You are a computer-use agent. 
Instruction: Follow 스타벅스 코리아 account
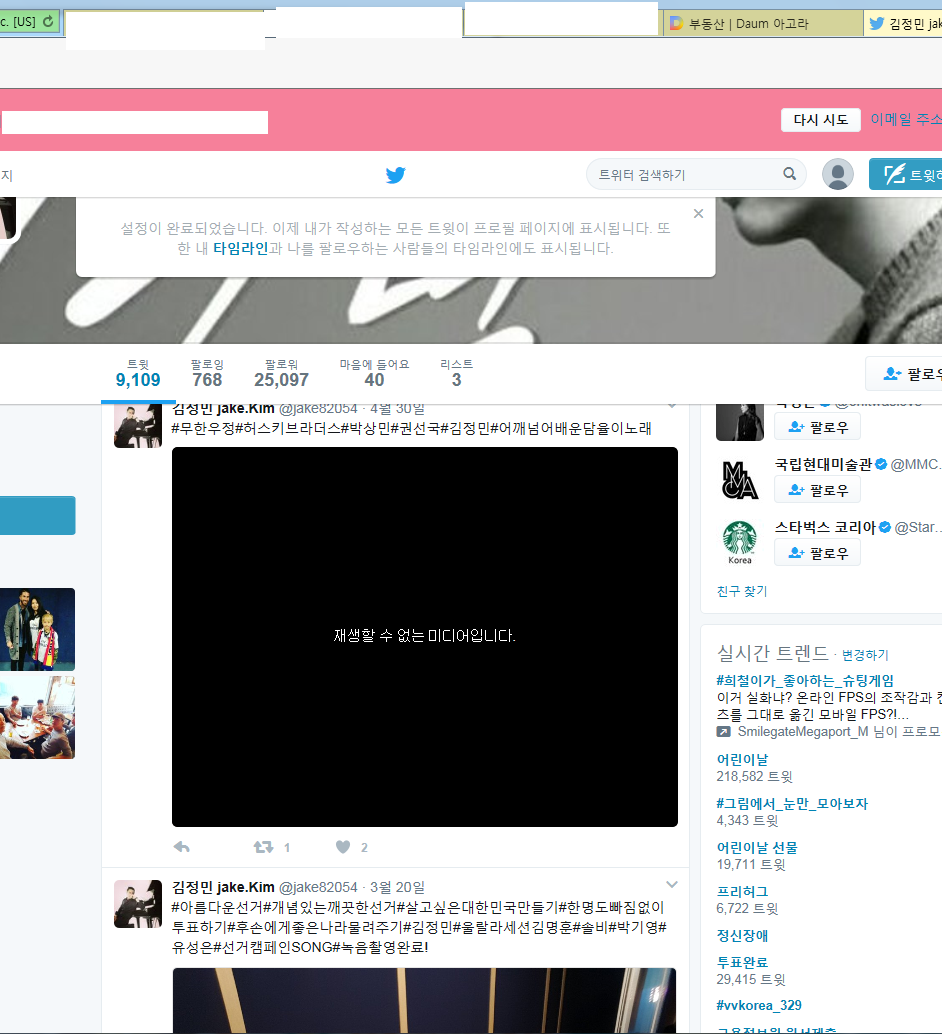pos(817,553)
